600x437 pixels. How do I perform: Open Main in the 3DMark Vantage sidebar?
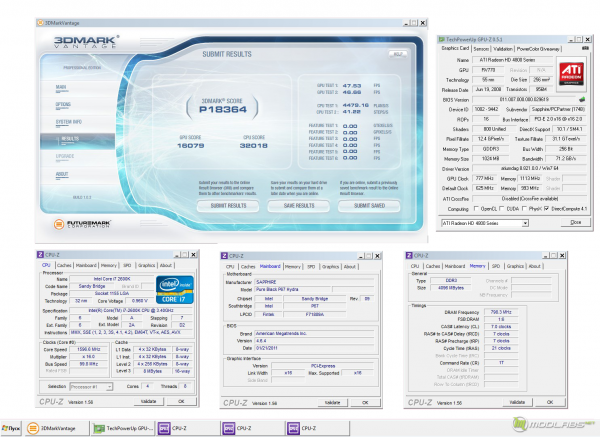[61, 88]
